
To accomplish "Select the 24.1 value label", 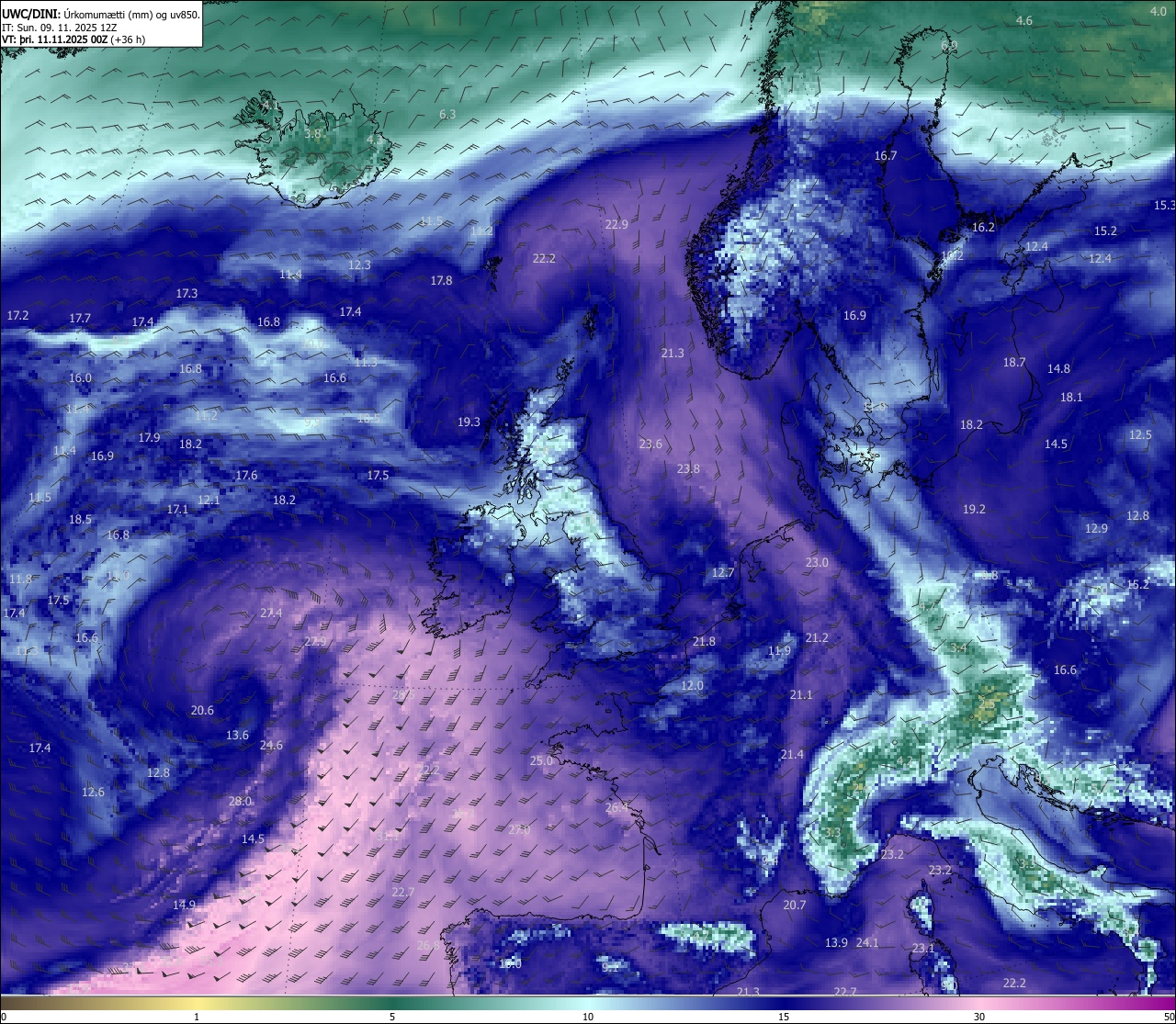I will tap(867, 943).
